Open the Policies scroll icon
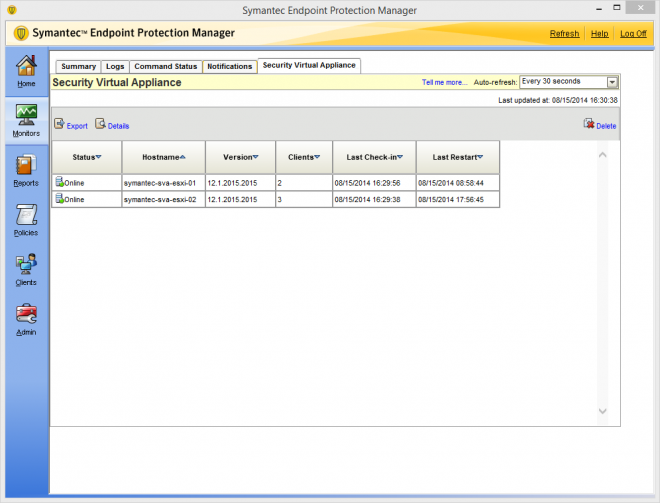The height and width of the screenshot is (503, 660). tap(26, 215)
